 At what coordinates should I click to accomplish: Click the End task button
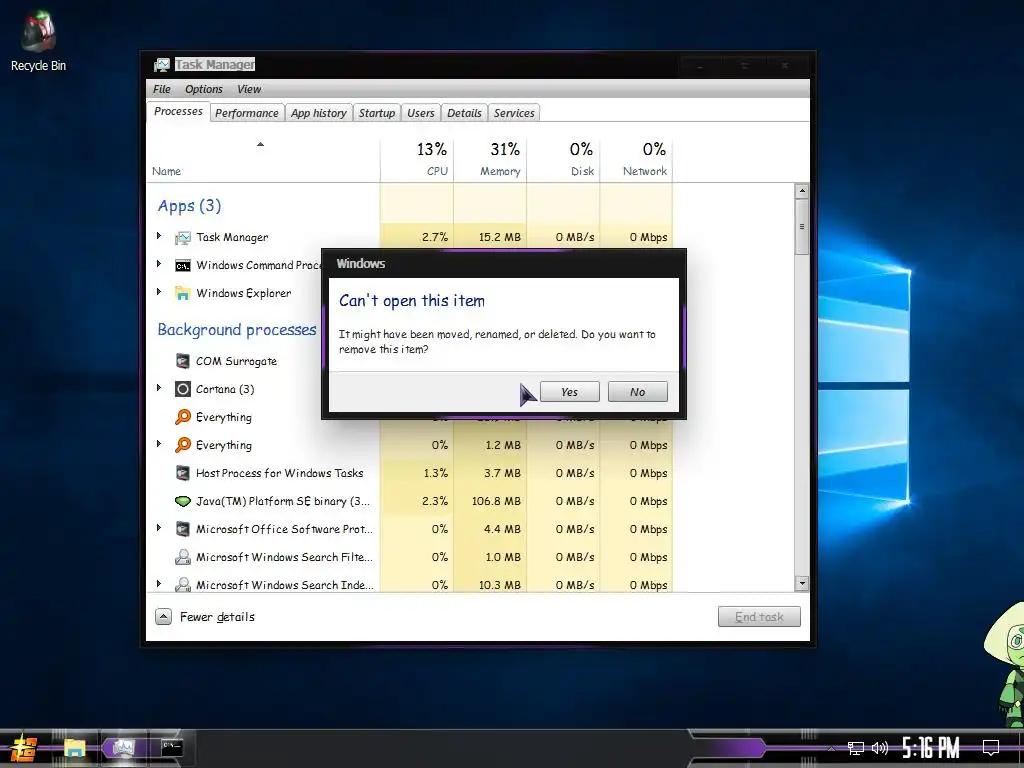click(759, 616)
